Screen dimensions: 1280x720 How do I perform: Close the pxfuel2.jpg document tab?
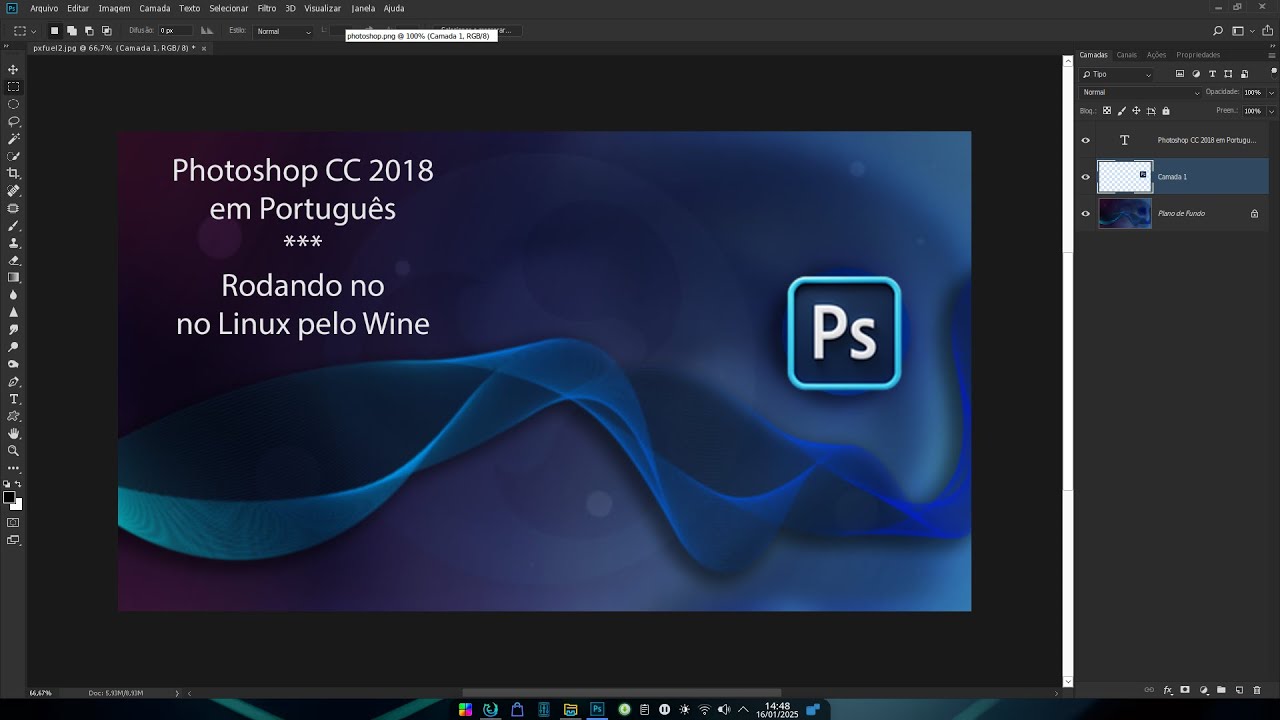click(204, 48)
